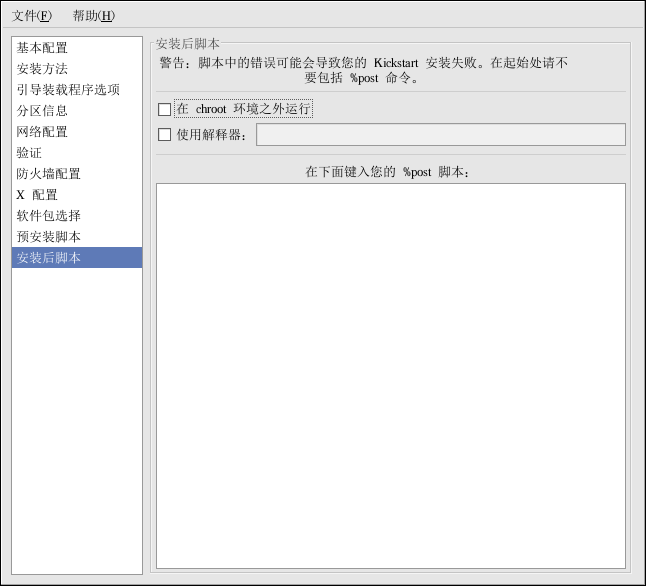646x586 pixels.
Task: Open 引导装载程序选项 settings
Action: click(x=68, y=90)
